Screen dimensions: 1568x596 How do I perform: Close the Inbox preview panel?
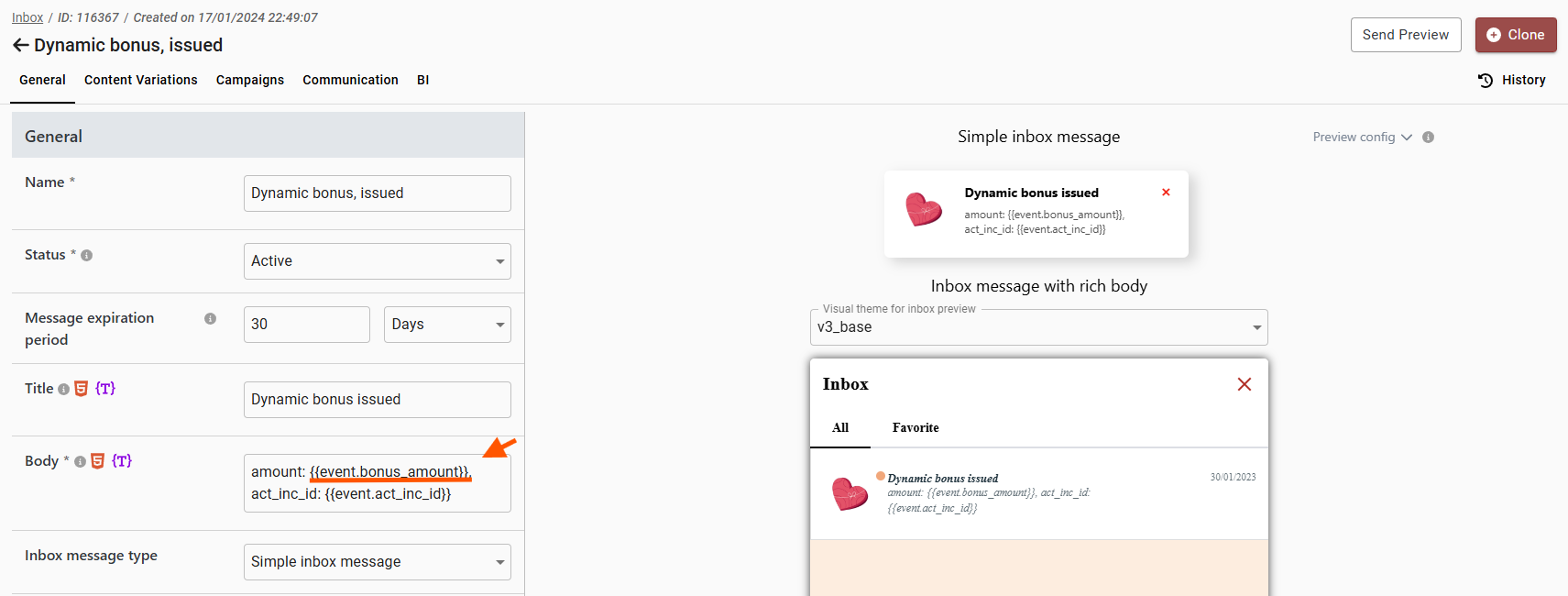pos(1244,384)
